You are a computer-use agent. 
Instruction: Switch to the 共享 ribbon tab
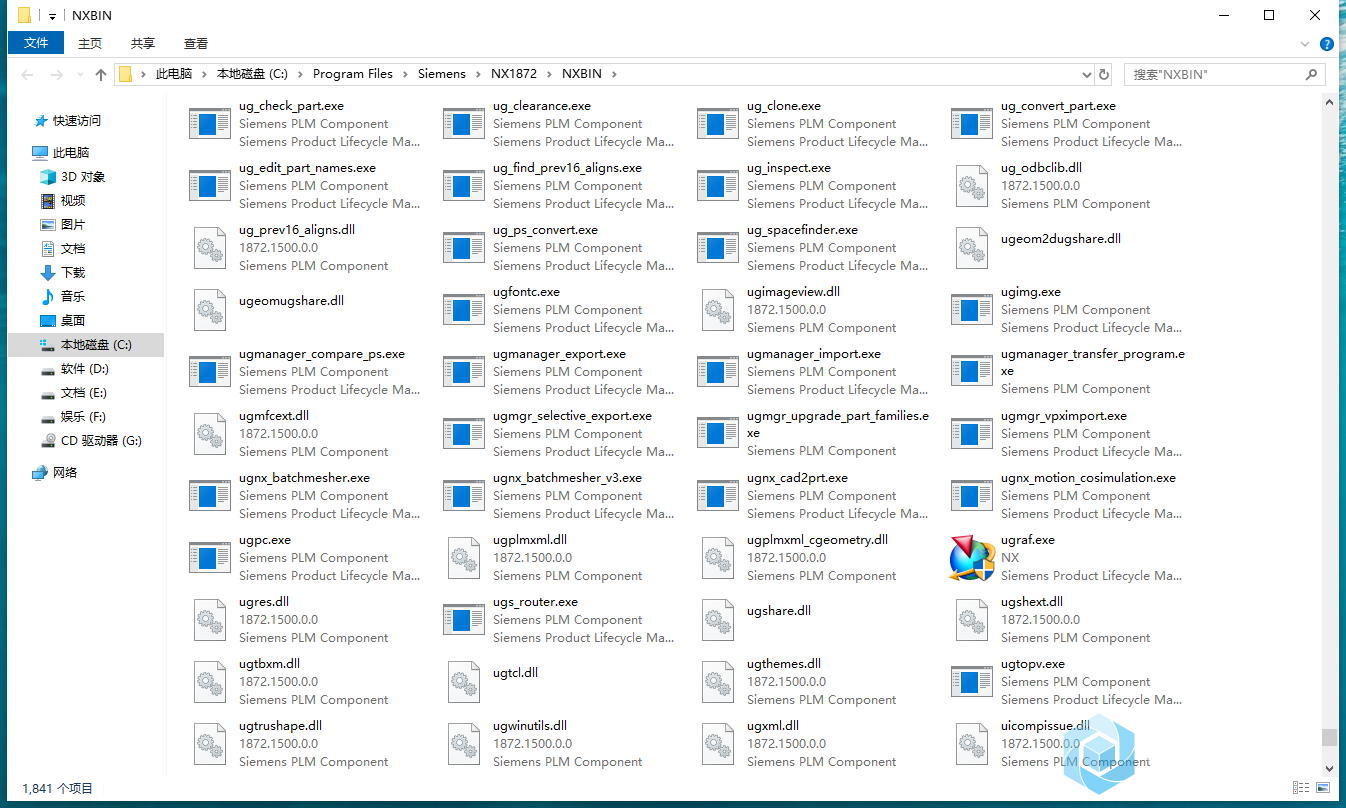pos(143,43)
